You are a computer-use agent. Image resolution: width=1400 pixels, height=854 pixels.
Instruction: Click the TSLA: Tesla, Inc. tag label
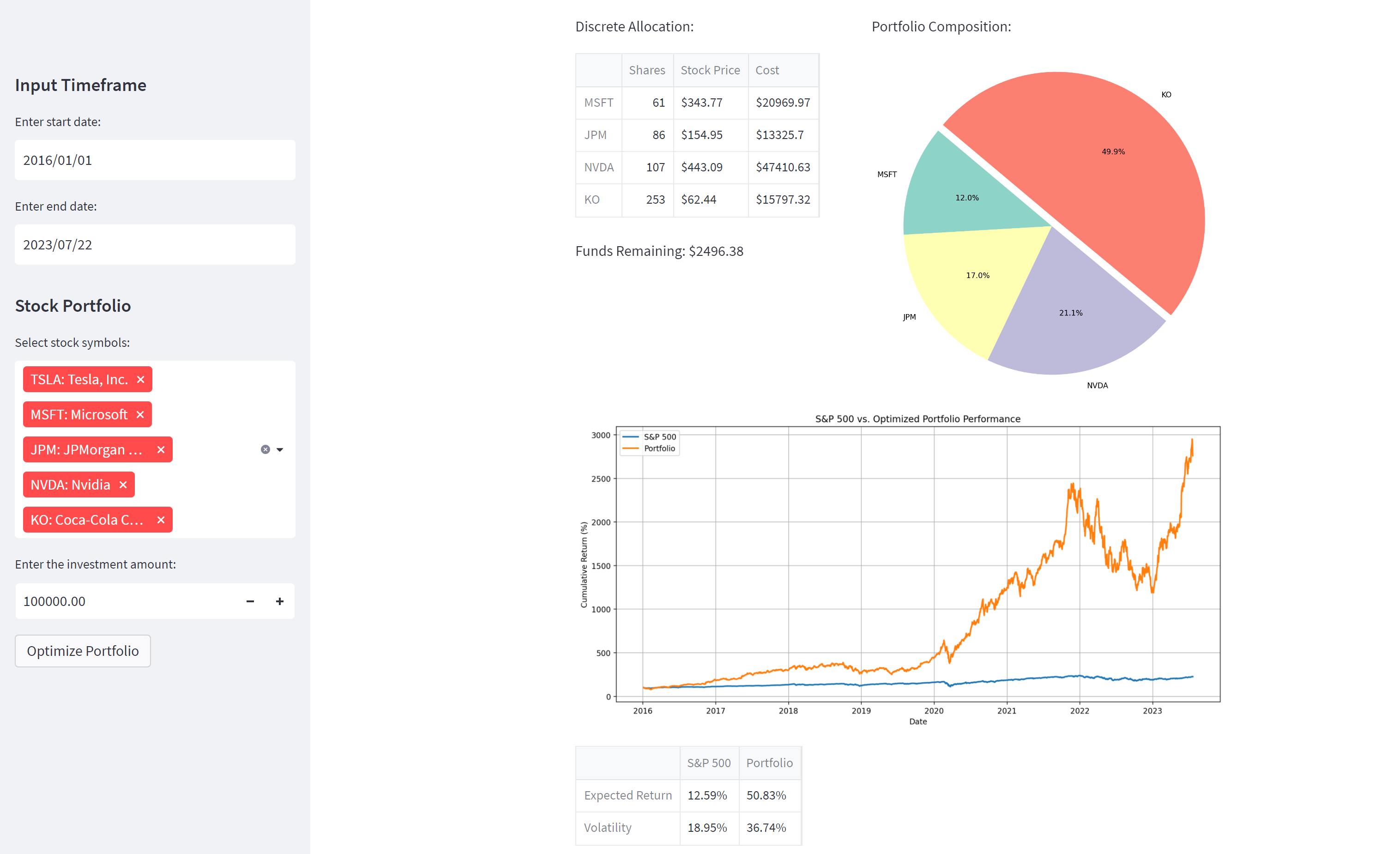[x=79, y=380]
